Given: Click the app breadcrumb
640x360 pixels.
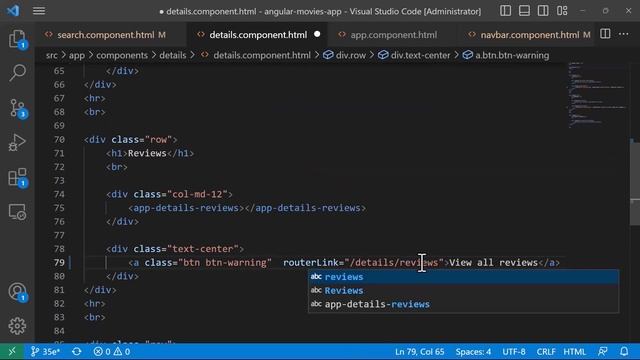Looking at the screenshot, I should coord(76,55).
